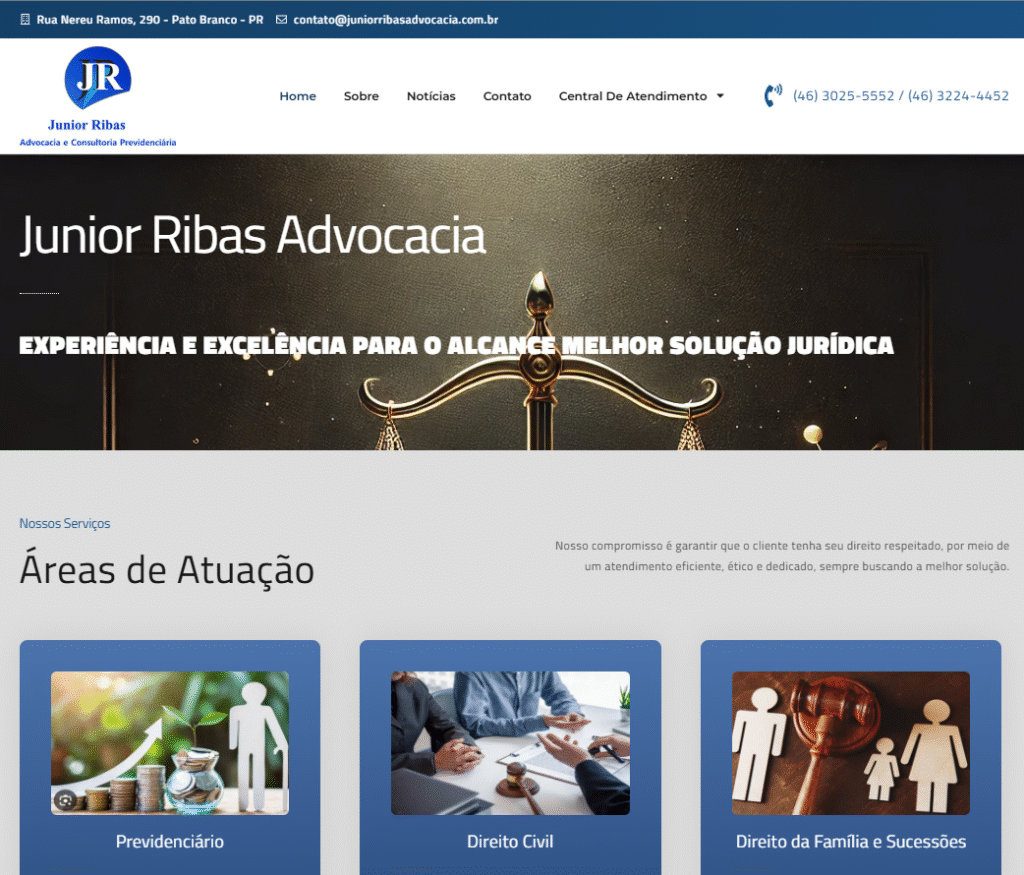Select the Previdenciário service title
The image size is (1024, 875).
pos(170,842)
